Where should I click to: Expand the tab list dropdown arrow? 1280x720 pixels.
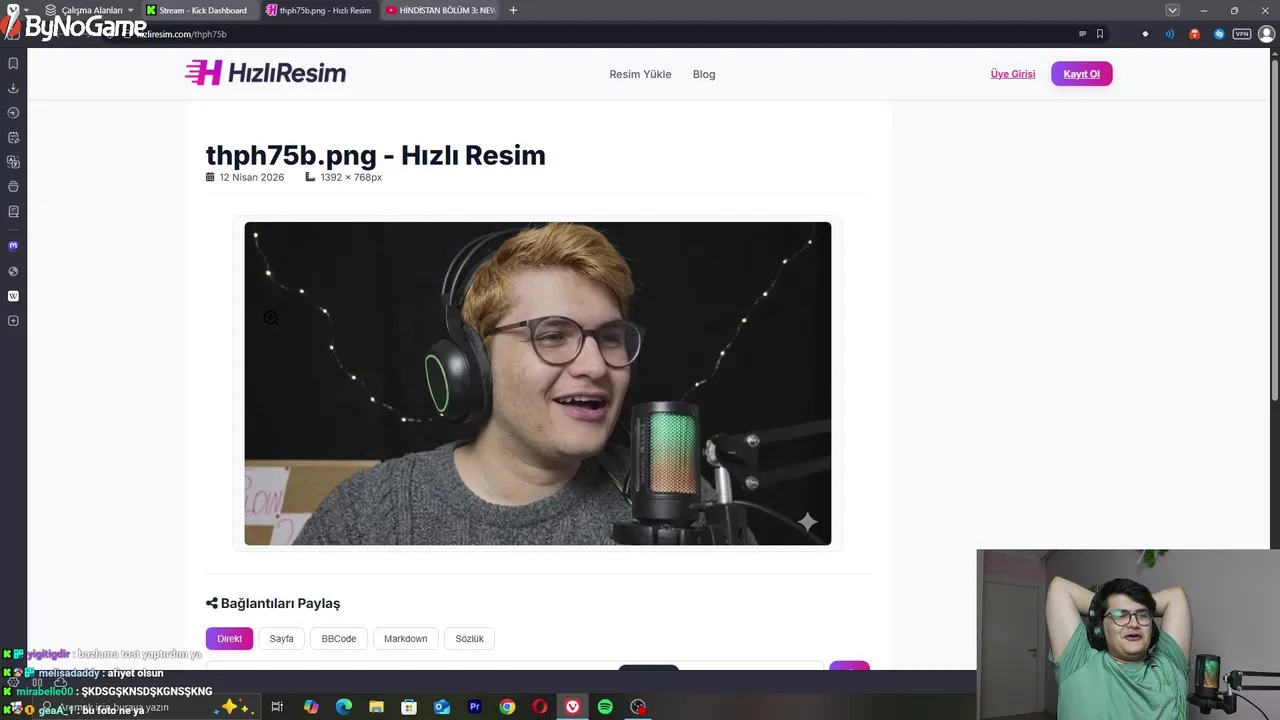point(1173,10)
